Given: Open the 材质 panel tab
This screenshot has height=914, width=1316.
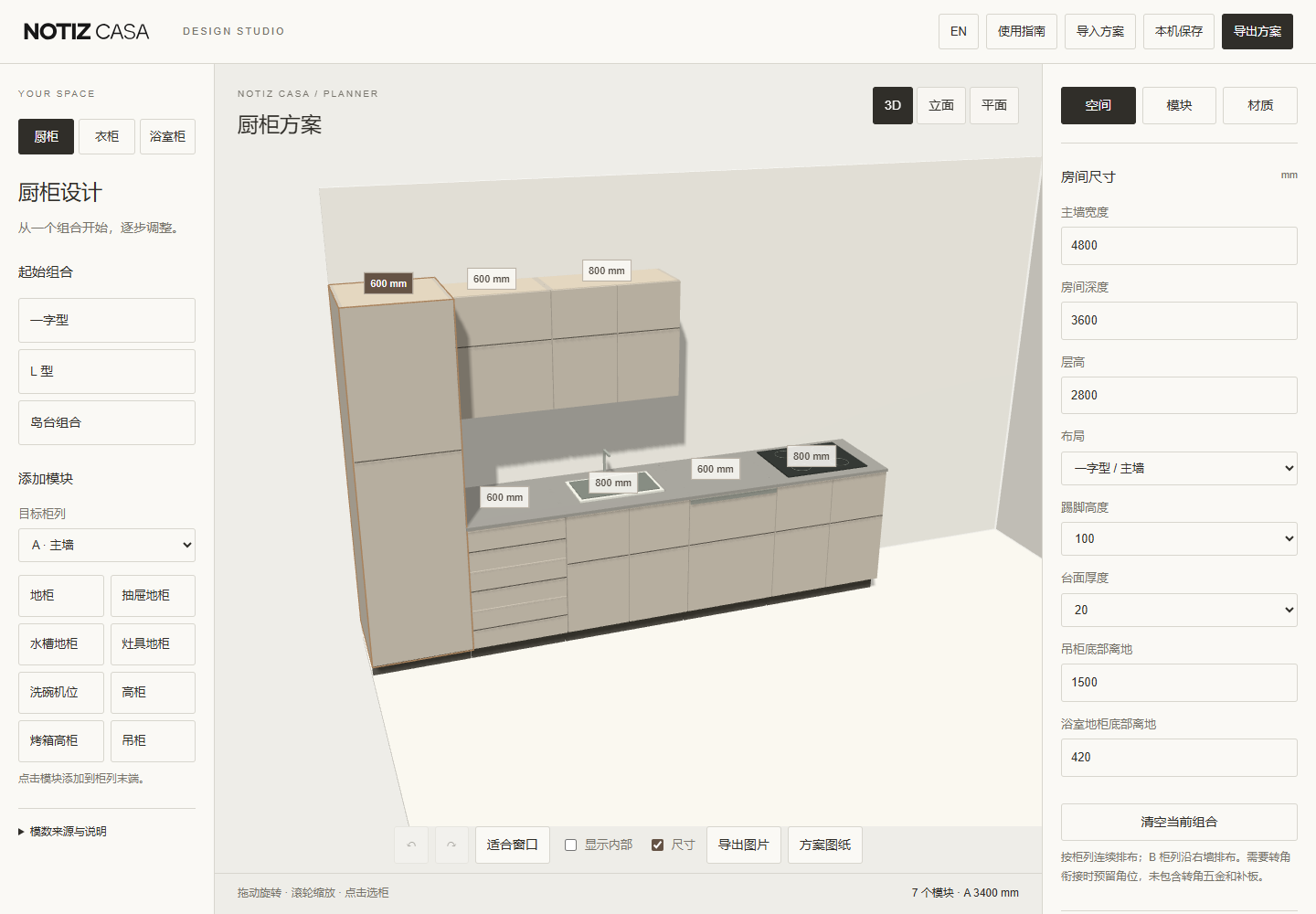Looking at the screenshot, I should coord(1260,105).
